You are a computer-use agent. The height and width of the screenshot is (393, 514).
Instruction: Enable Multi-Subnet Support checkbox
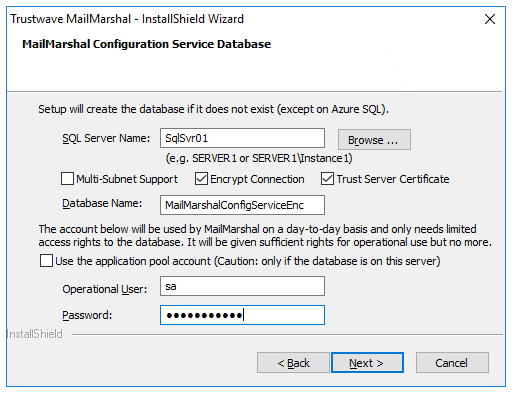67,179
